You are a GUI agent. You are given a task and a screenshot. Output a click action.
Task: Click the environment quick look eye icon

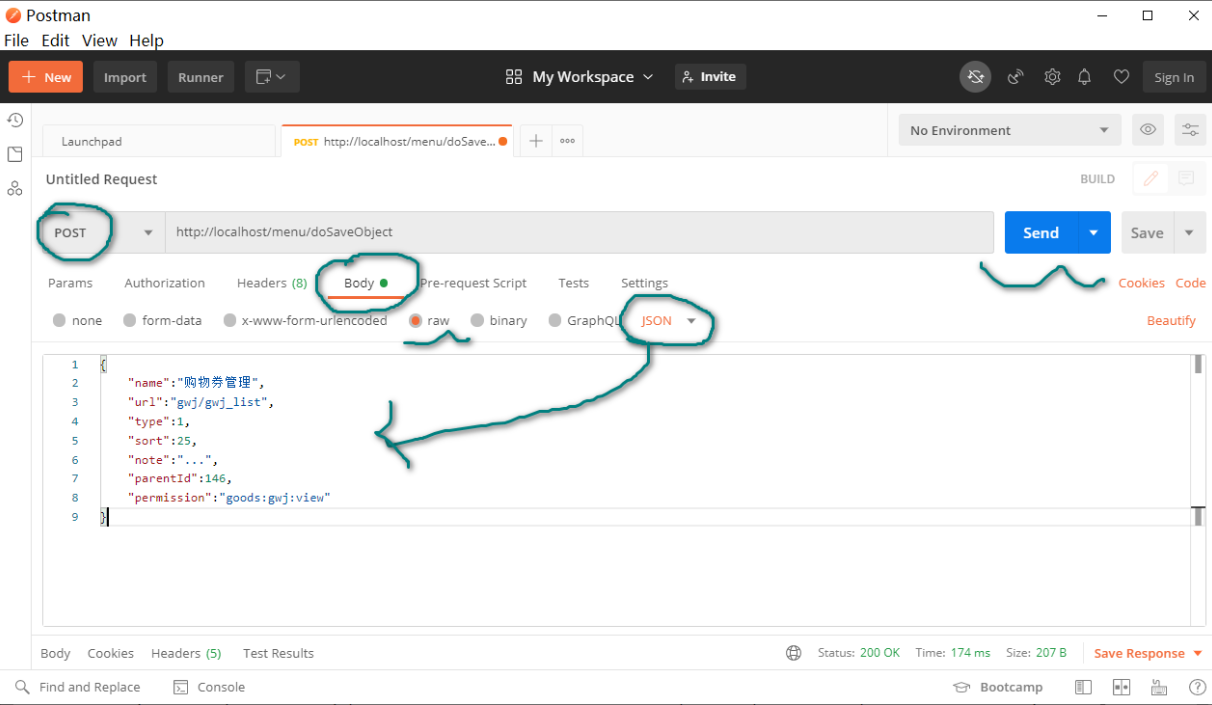click(1148, 130)
